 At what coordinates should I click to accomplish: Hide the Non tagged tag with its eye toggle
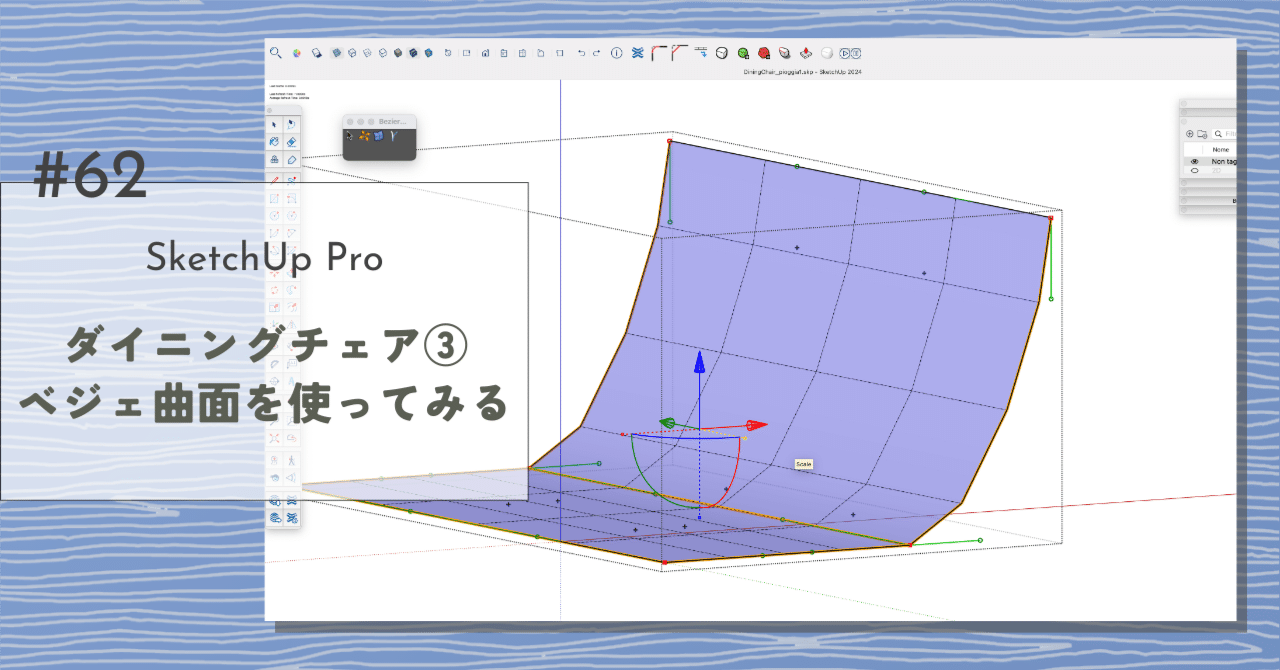(1194, 161)
